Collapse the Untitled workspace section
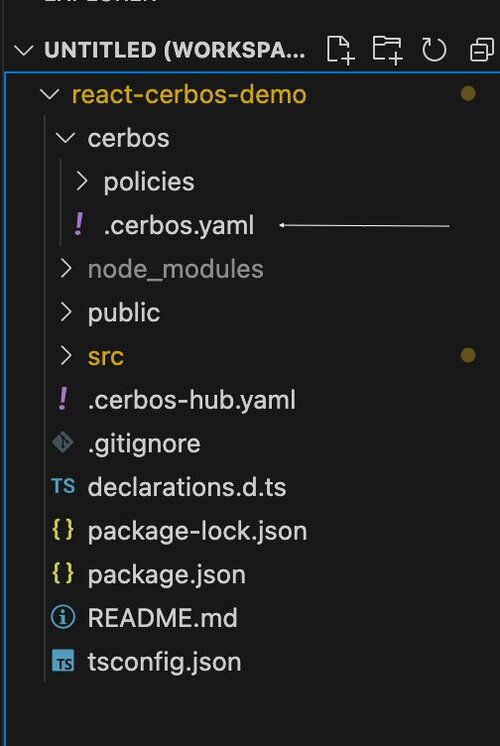Image resolution: width=500 pixels, height=746 pixels. click(24, 50)
